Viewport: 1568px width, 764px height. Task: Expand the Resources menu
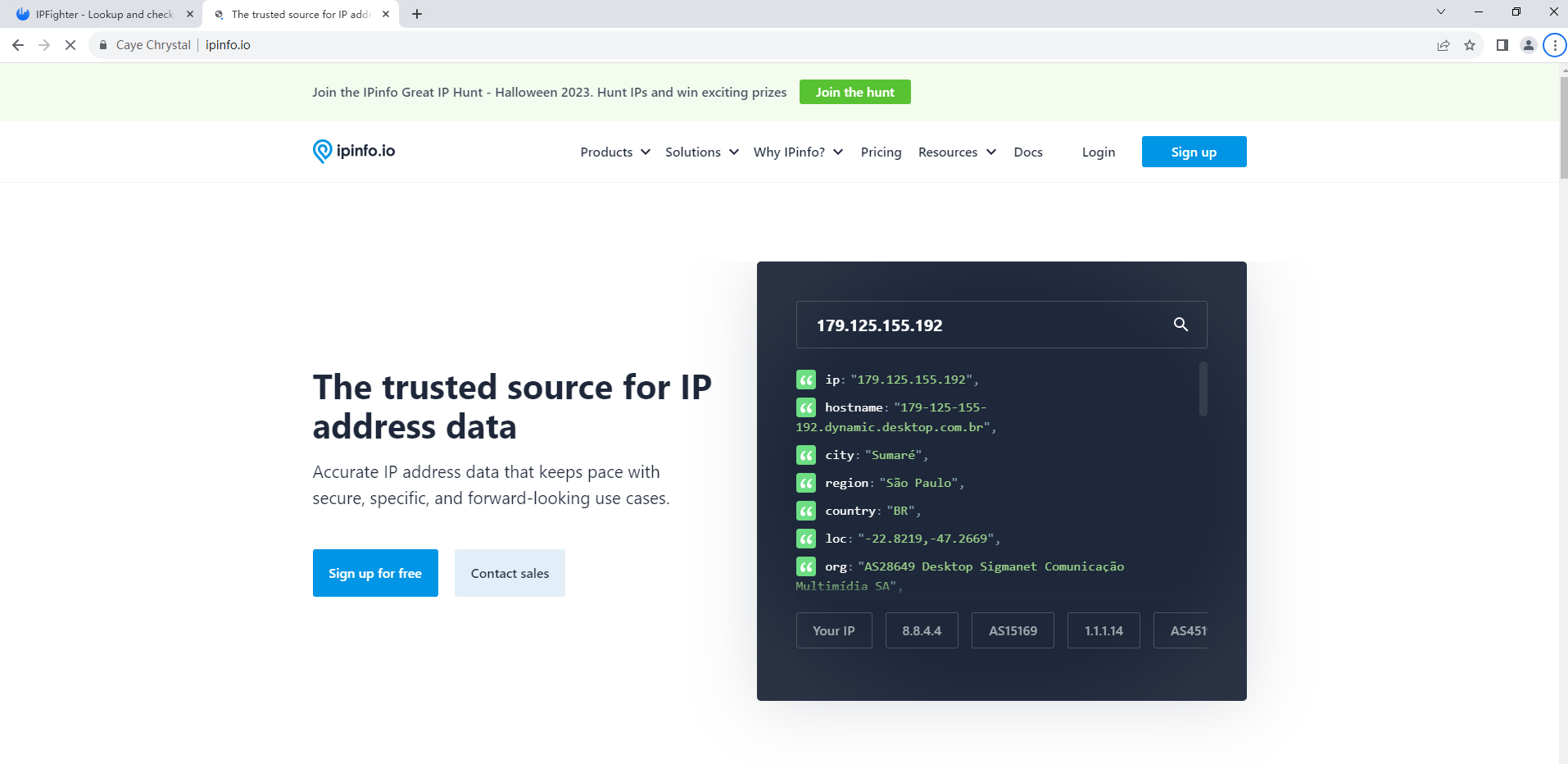point(957,152)
